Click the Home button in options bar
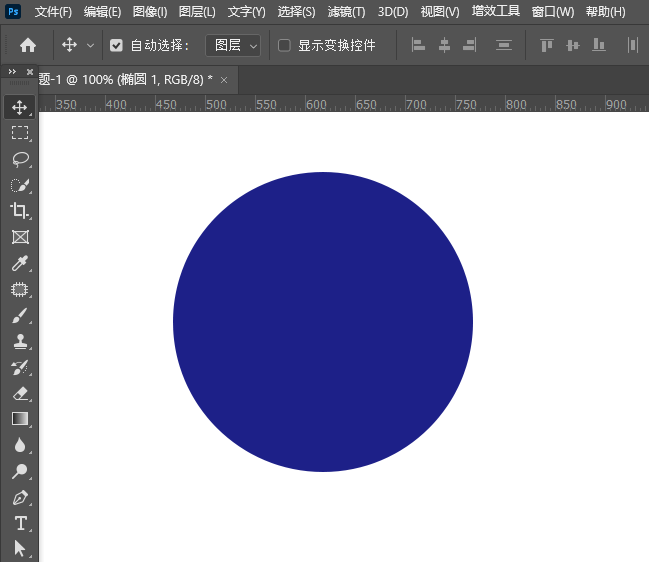The height and width of the screenshot is (562, 649). coord(28,45)
